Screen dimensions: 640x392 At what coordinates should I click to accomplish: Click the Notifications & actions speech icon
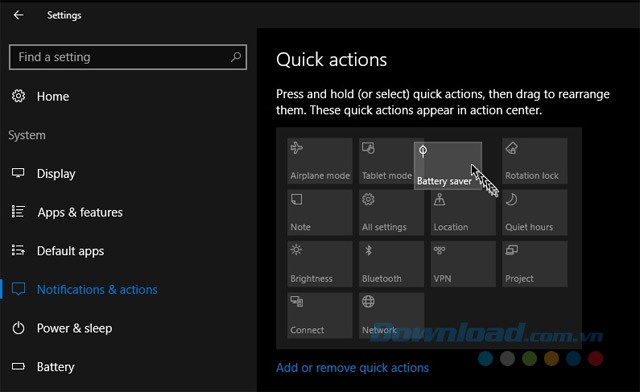pyautogui.click(x=18, y=289)
